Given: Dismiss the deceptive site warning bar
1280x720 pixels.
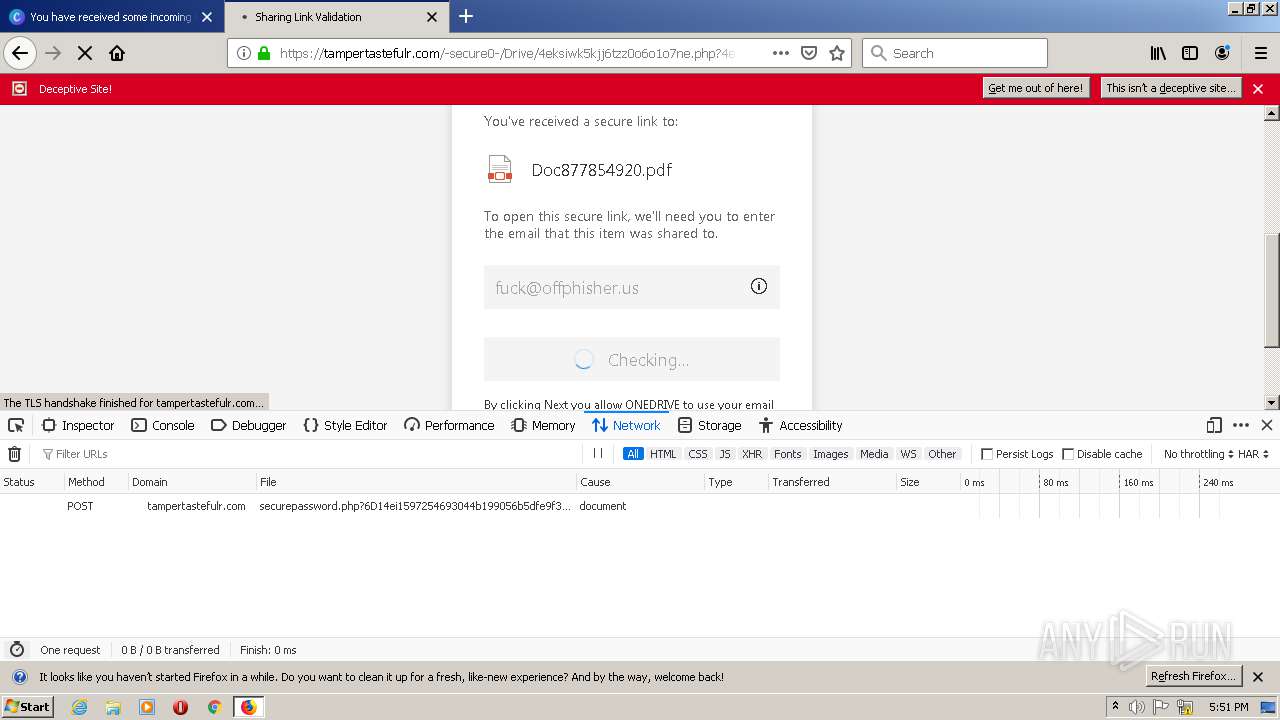Looking at the screenshot, I should pos(1258,89).
